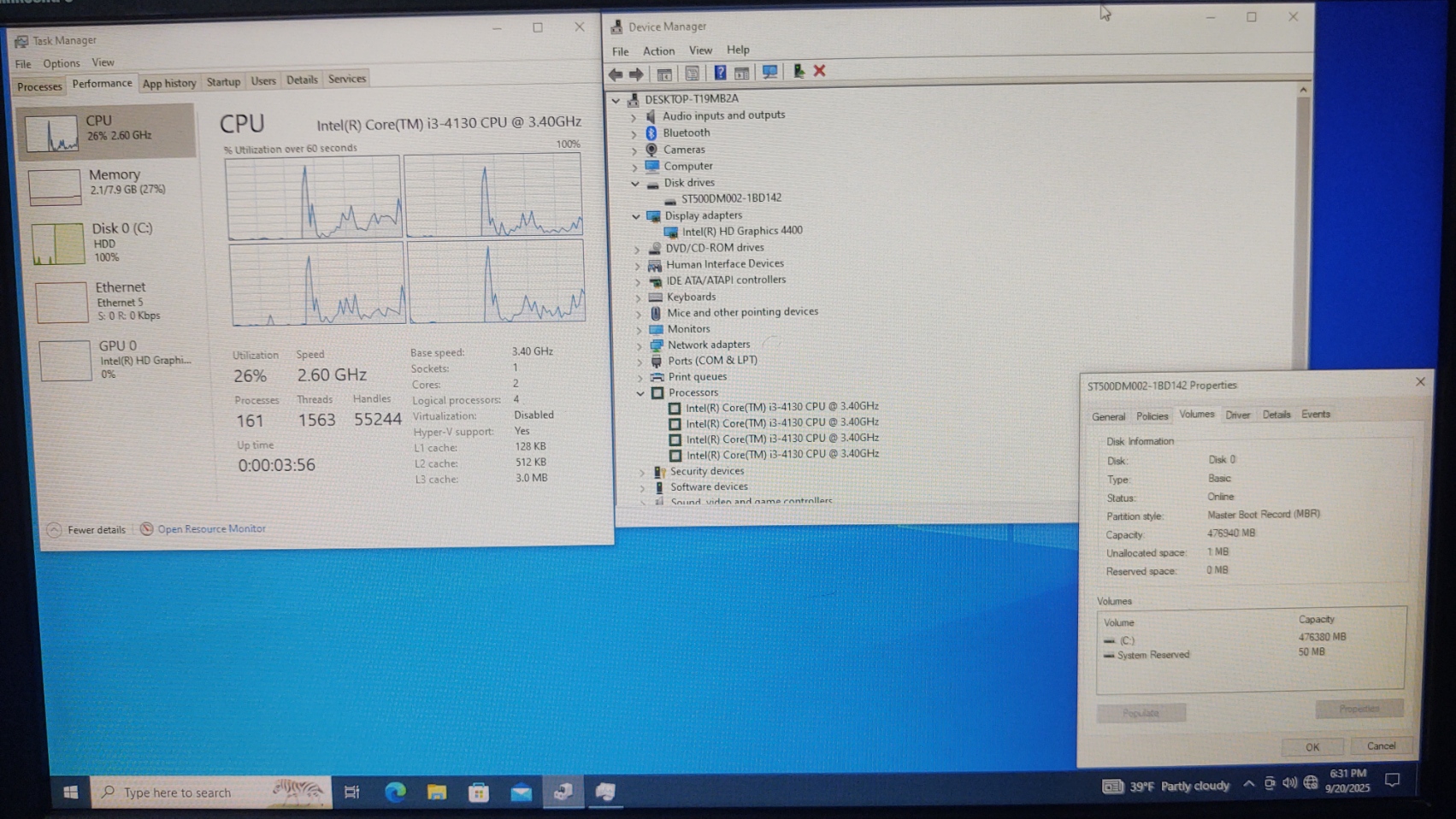Collapse the Disk drives category
Image resolution: width=1456 pixels, height=819 pixels.
pyautogui.click(x=635, y=183)
